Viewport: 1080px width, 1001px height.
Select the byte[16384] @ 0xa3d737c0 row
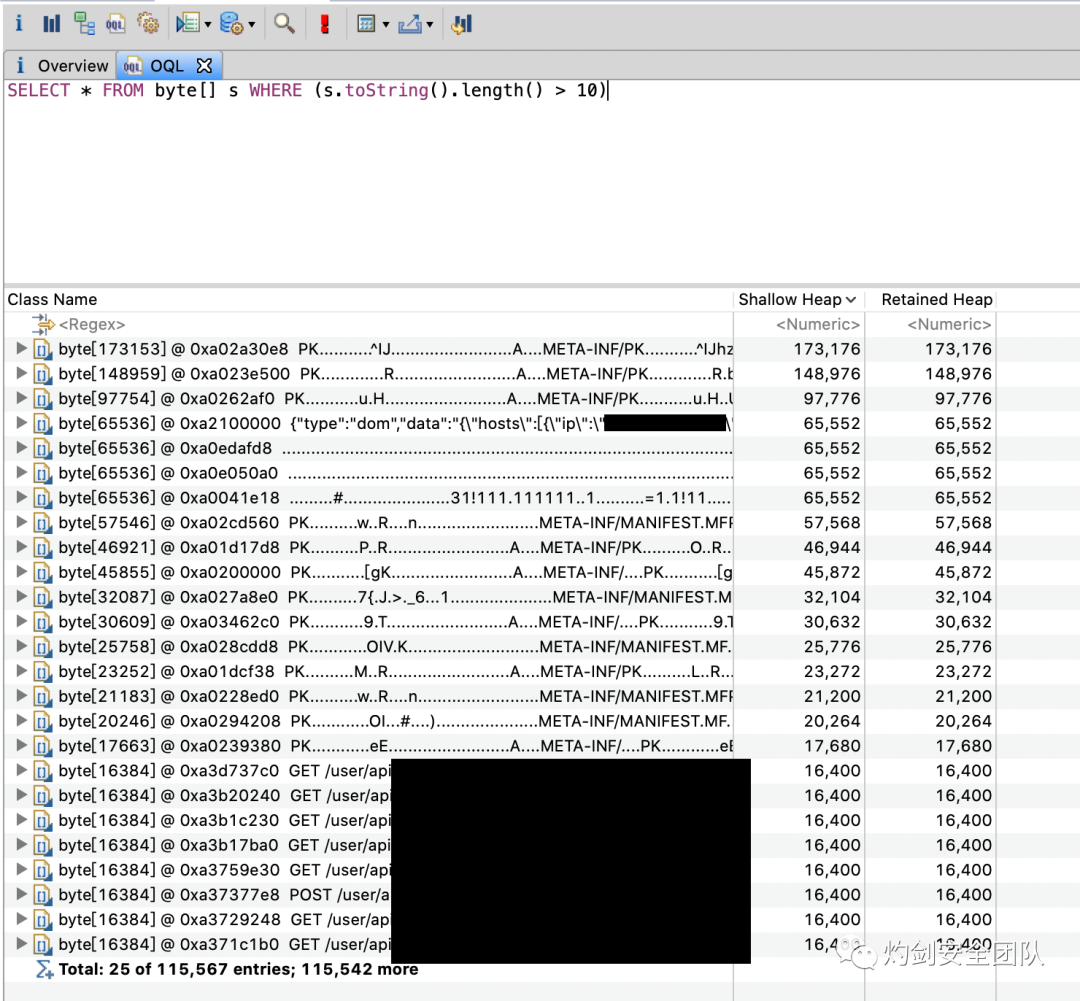(x=500, y=771)
